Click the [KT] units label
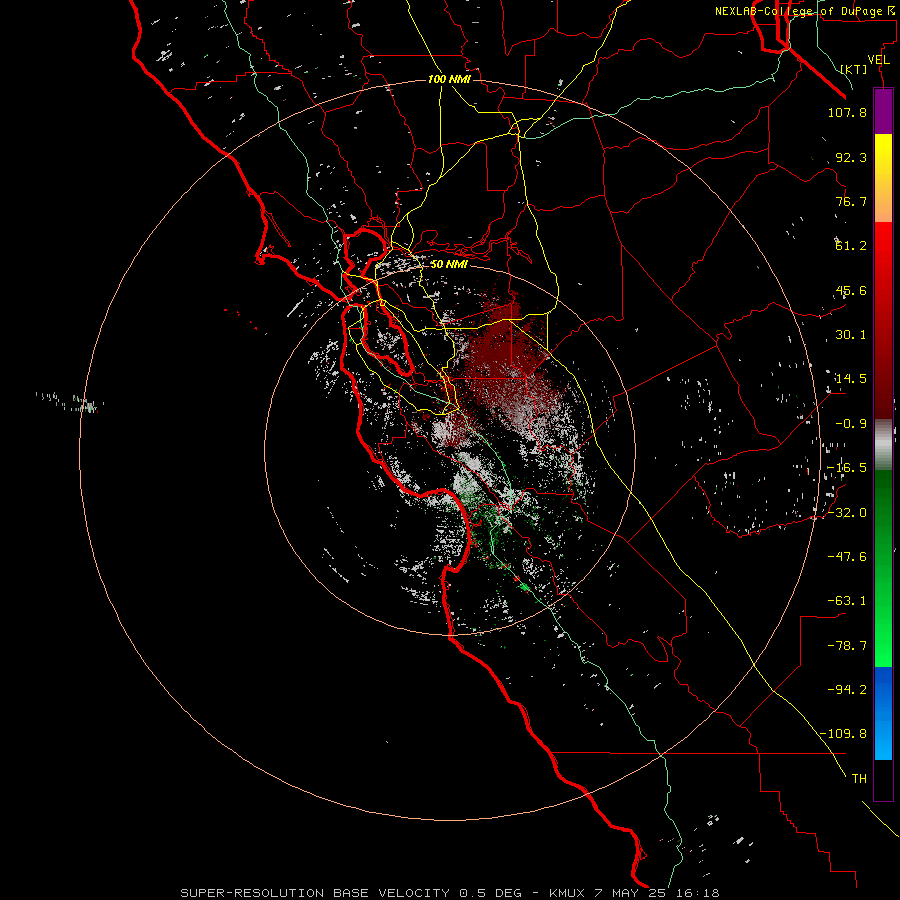The image size is (900, 900). tap(854, 69)
